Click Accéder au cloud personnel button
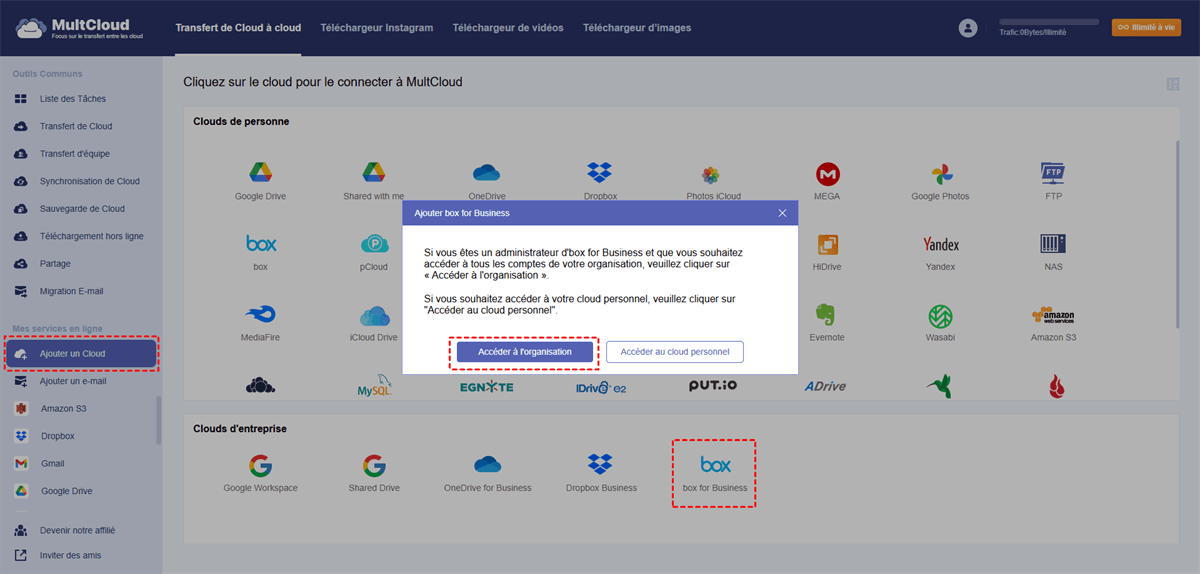Image resolution: width=1200 pixels, height=574 pixels. click(x=675, y=352)
